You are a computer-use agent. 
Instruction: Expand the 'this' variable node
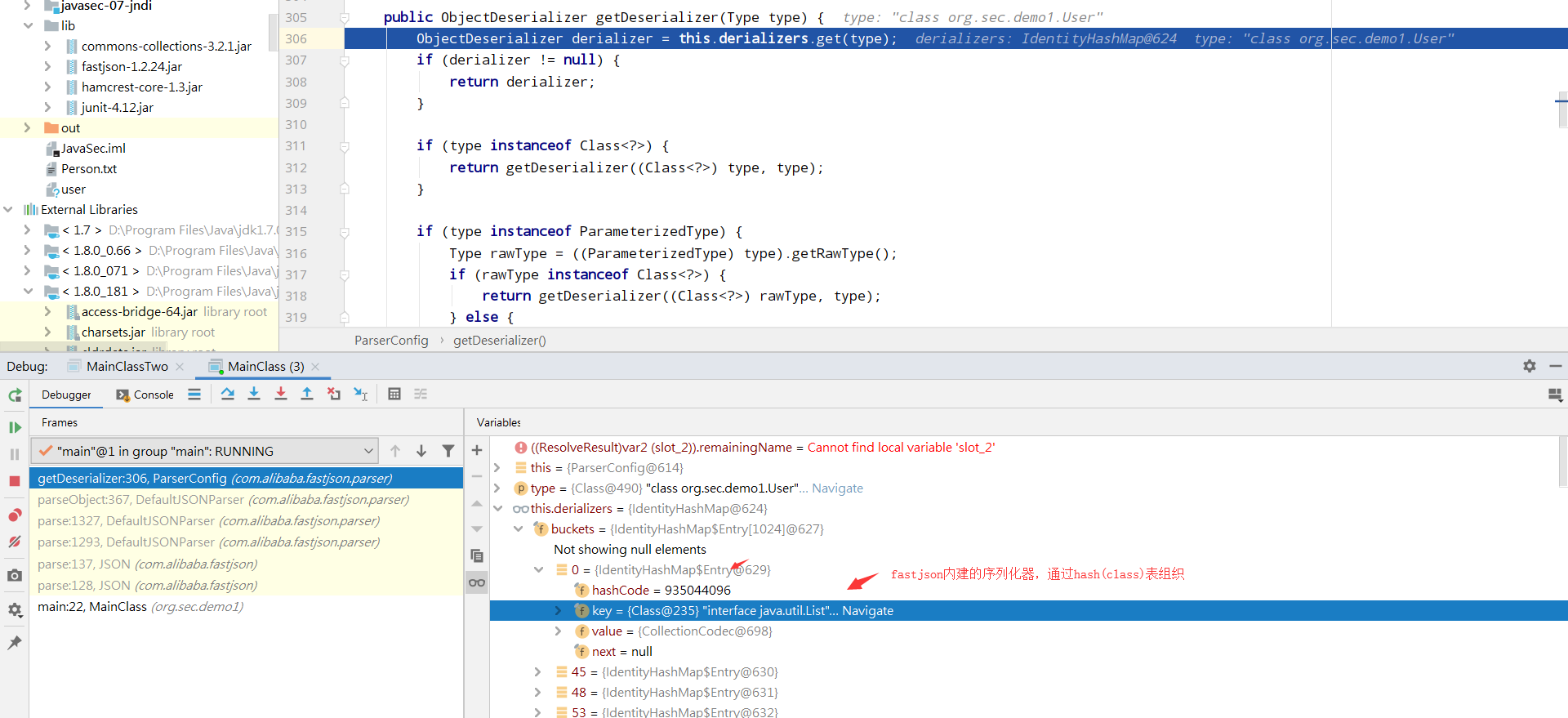point(497,468)
